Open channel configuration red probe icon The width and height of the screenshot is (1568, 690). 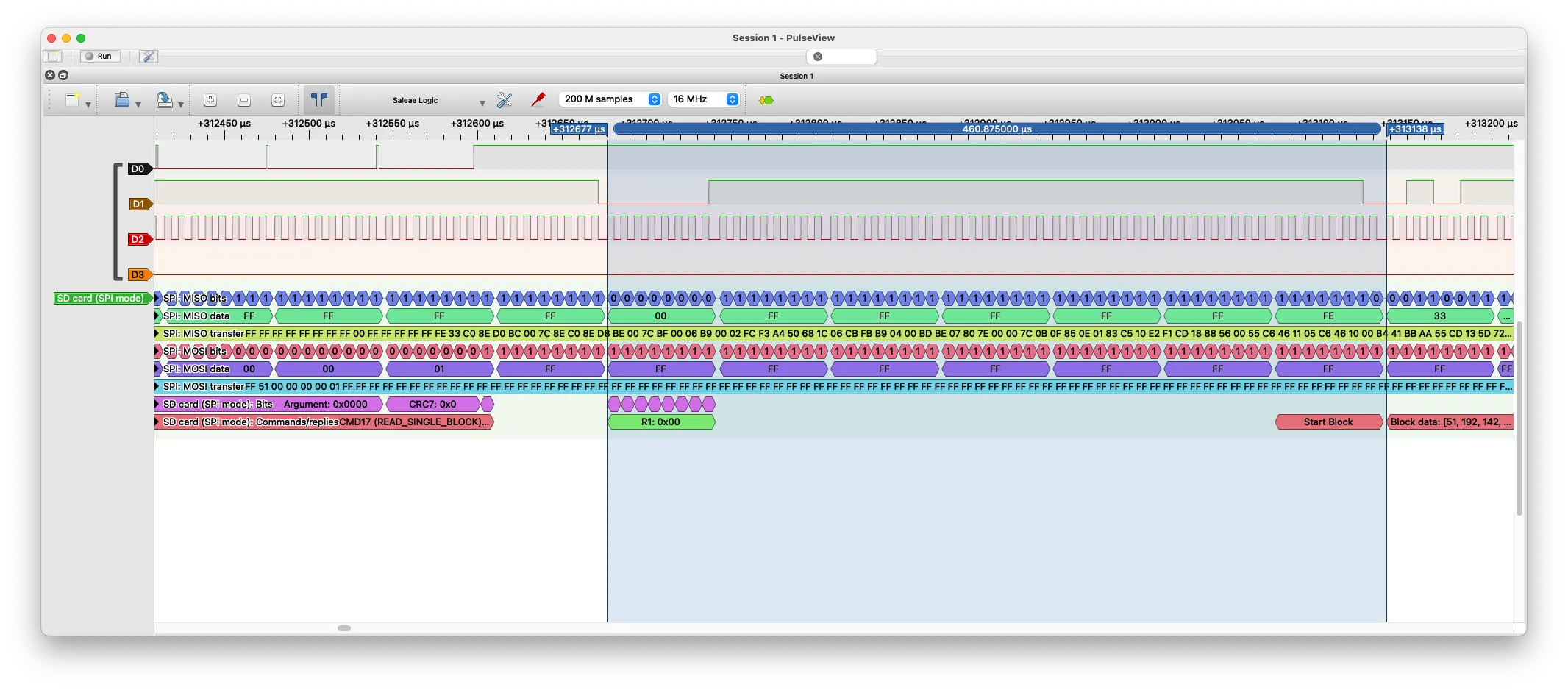tap(538, 100)
